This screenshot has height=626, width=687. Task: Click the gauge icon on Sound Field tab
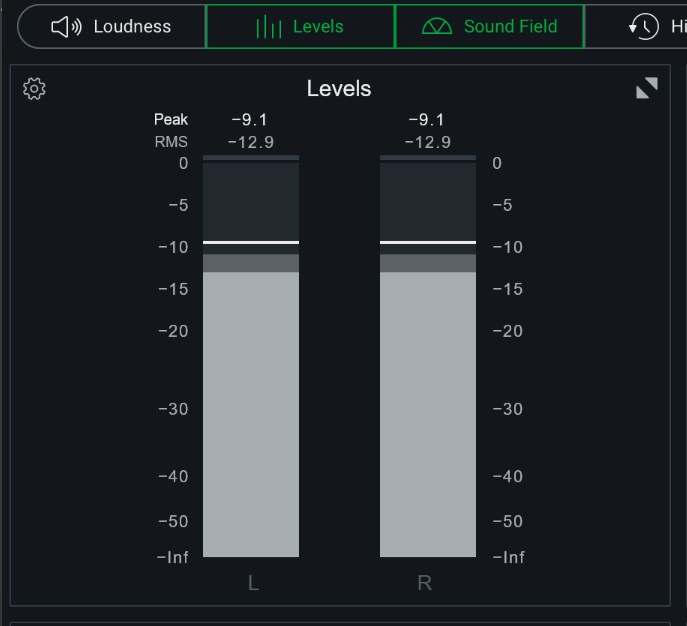pyautogui.click(x=437, y=27)
